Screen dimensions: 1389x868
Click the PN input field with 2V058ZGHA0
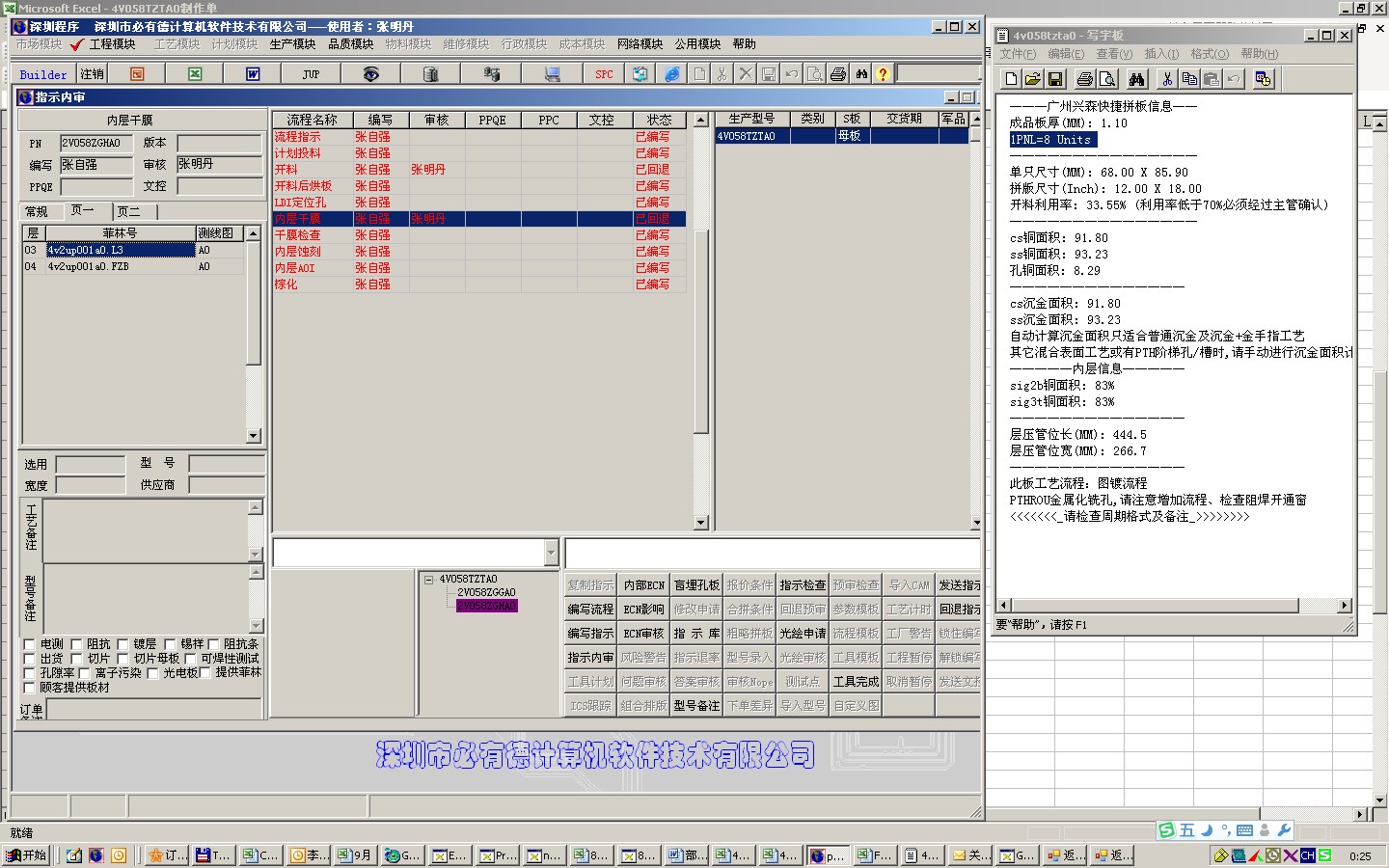tap(96, 143)
